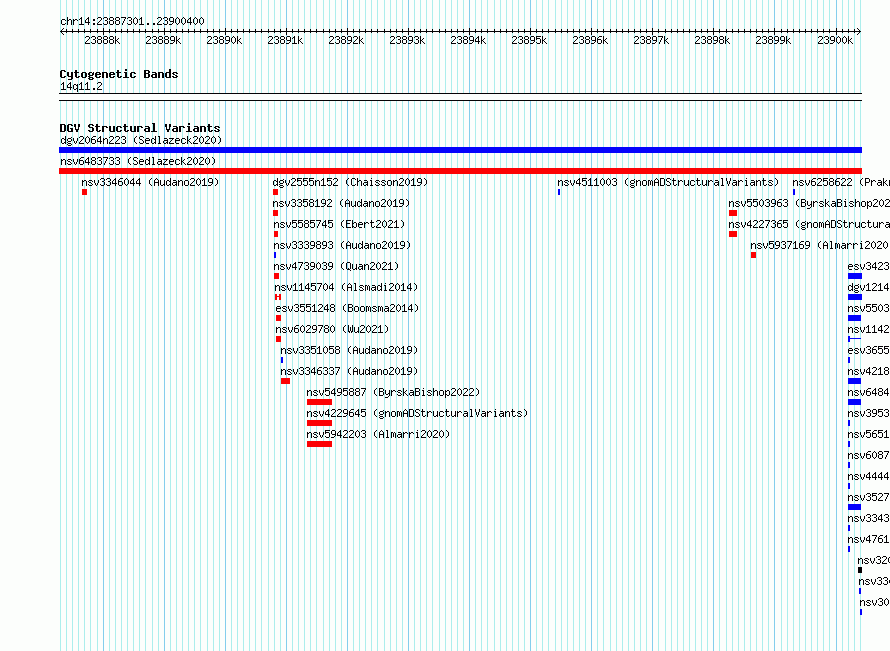890x651 pixels.
Task: Click the 23895k ruler label
Action: coord(529,40)
